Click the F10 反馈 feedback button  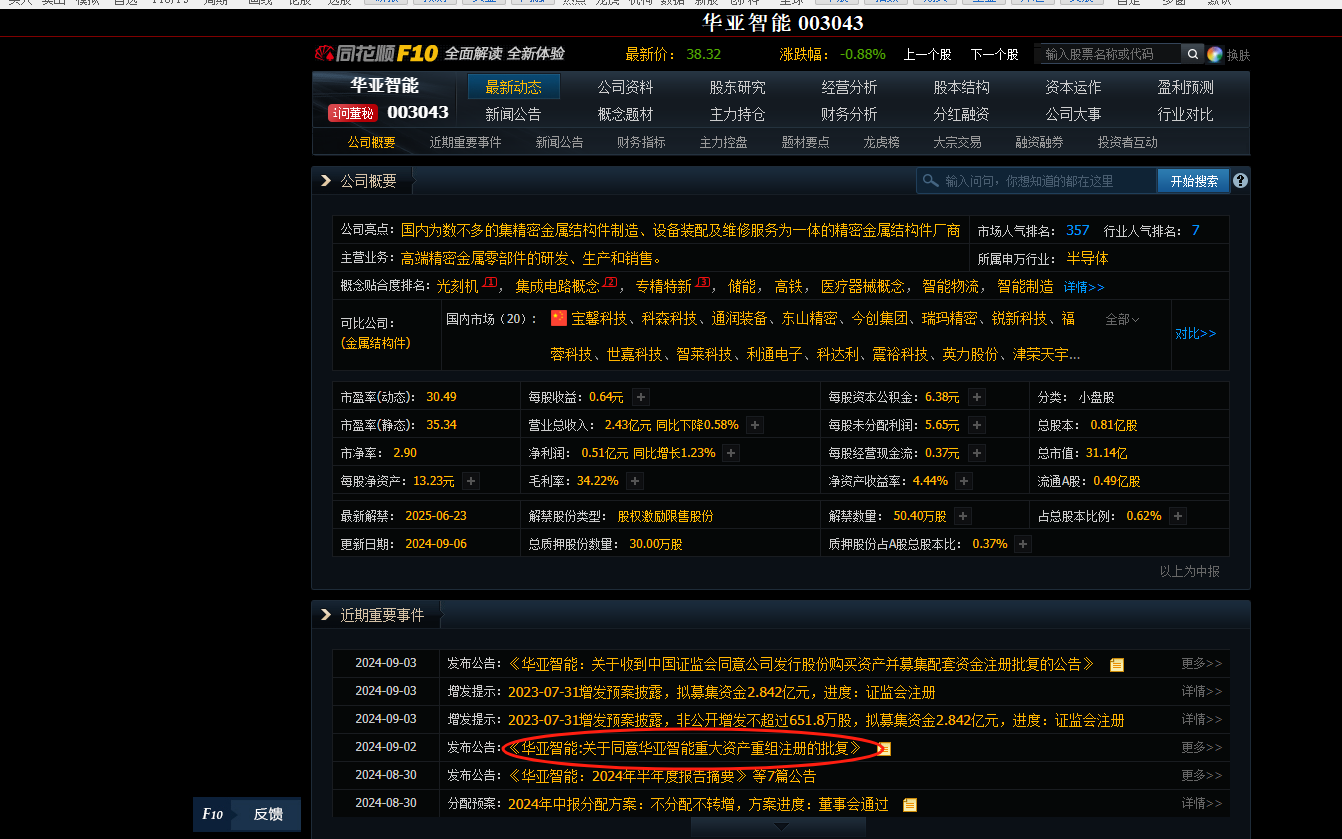coord(247,814)
